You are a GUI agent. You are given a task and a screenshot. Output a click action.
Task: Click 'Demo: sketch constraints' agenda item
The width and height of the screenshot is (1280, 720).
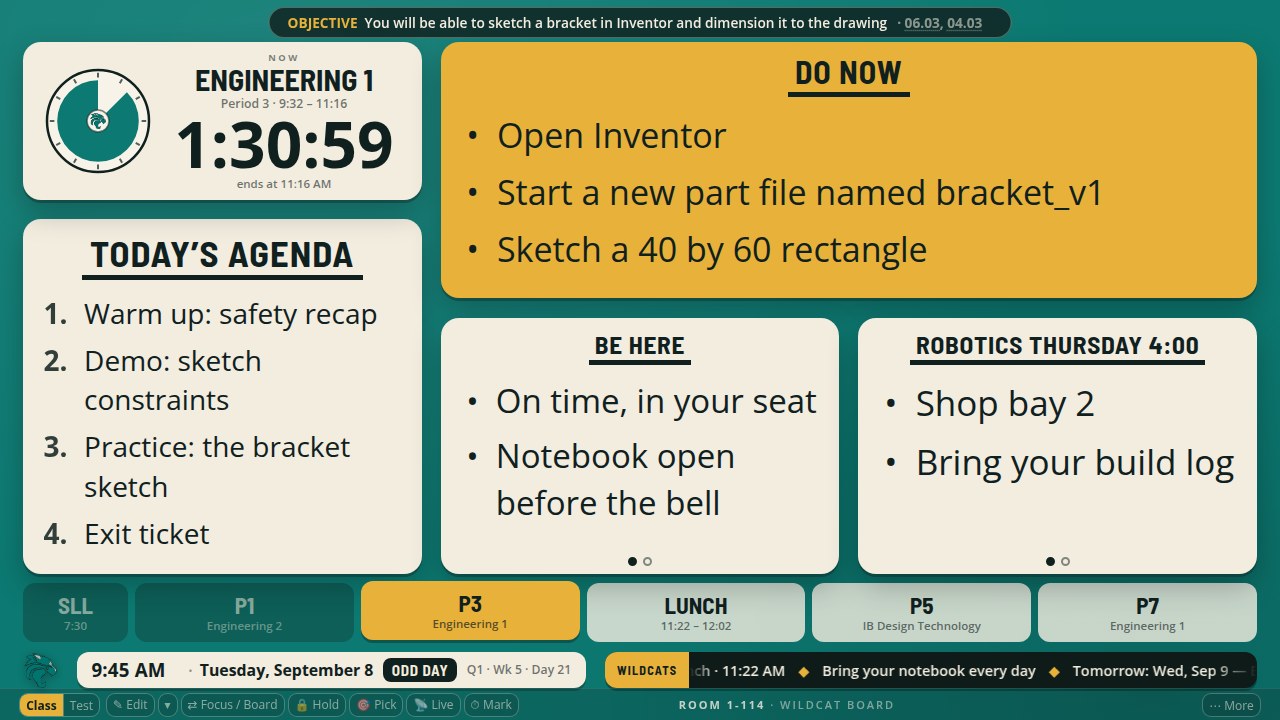[x=172, y=380]
